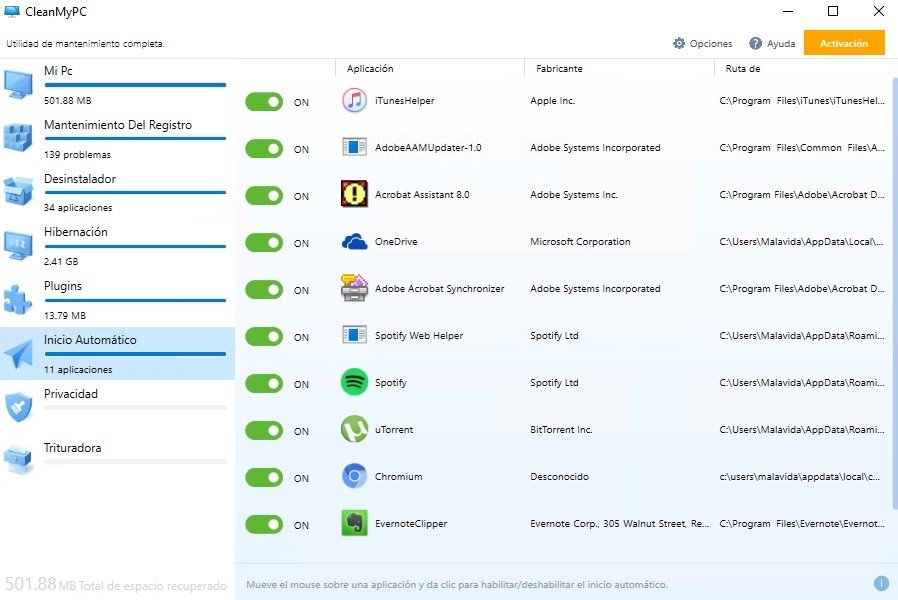The height and width of the screenshot is (600, 898).
Task: Click the '139 problemas' label
Action: point(77,155)
